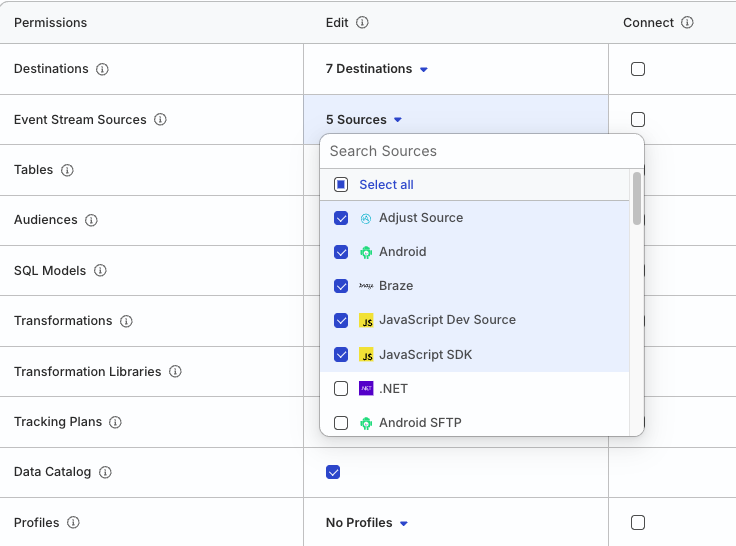Click info icon beside Audiences

pyautogui.click(x=91, y=220)
